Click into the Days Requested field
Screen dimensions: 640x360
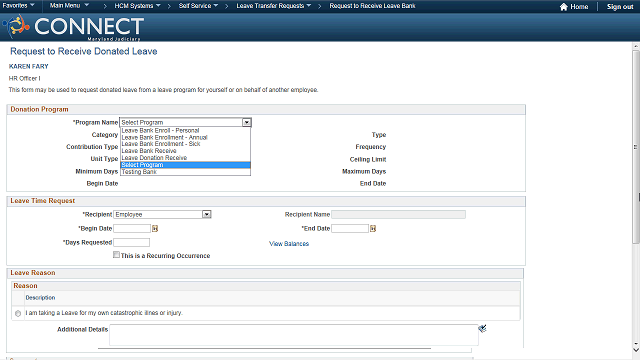coord(131,242)
